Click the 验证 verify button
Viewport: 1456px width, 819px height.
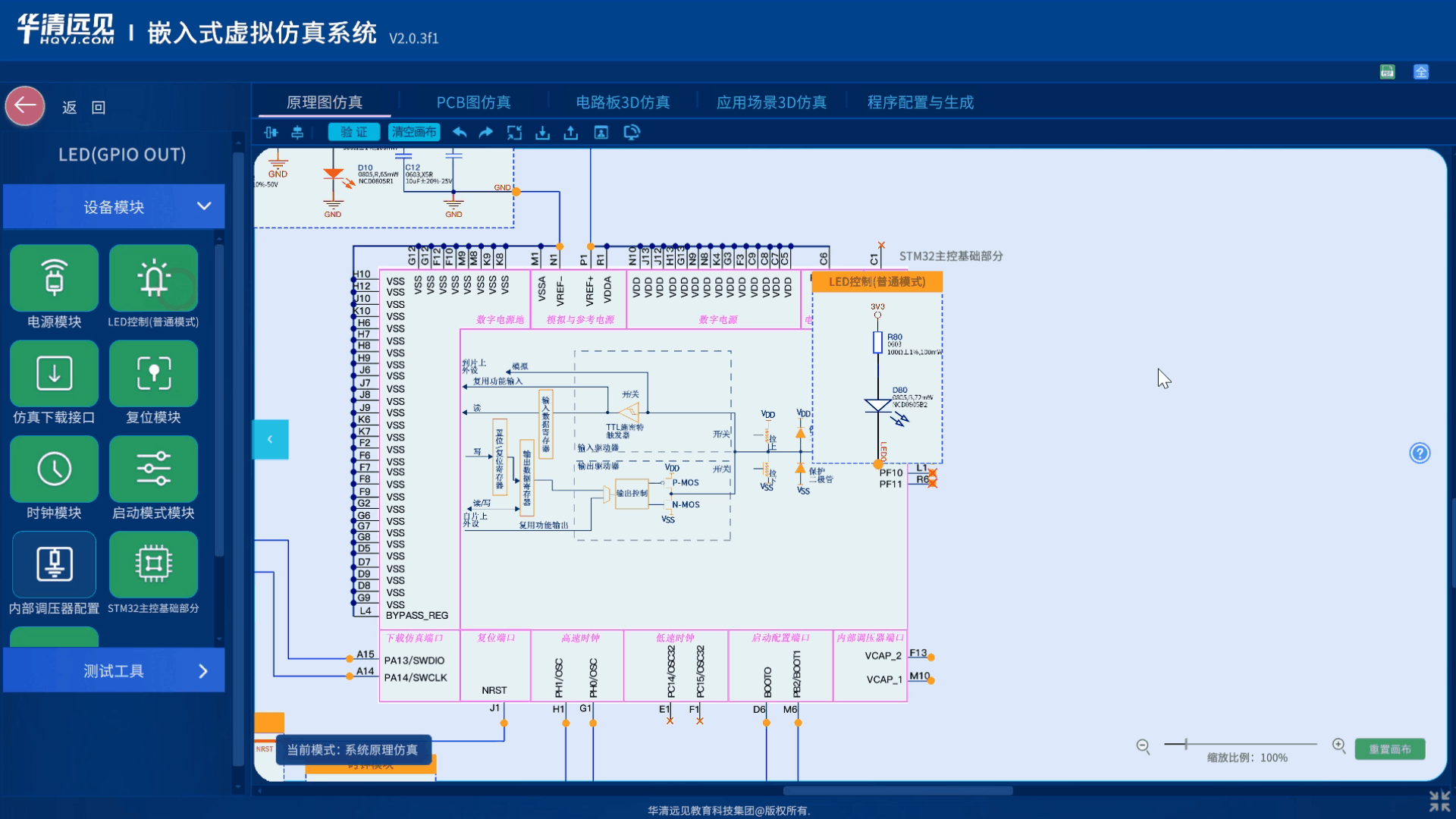353,132
